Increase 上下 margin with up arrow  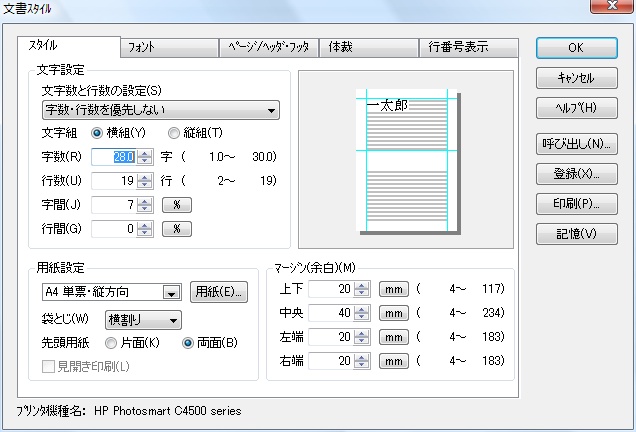[x=361, y=285]
